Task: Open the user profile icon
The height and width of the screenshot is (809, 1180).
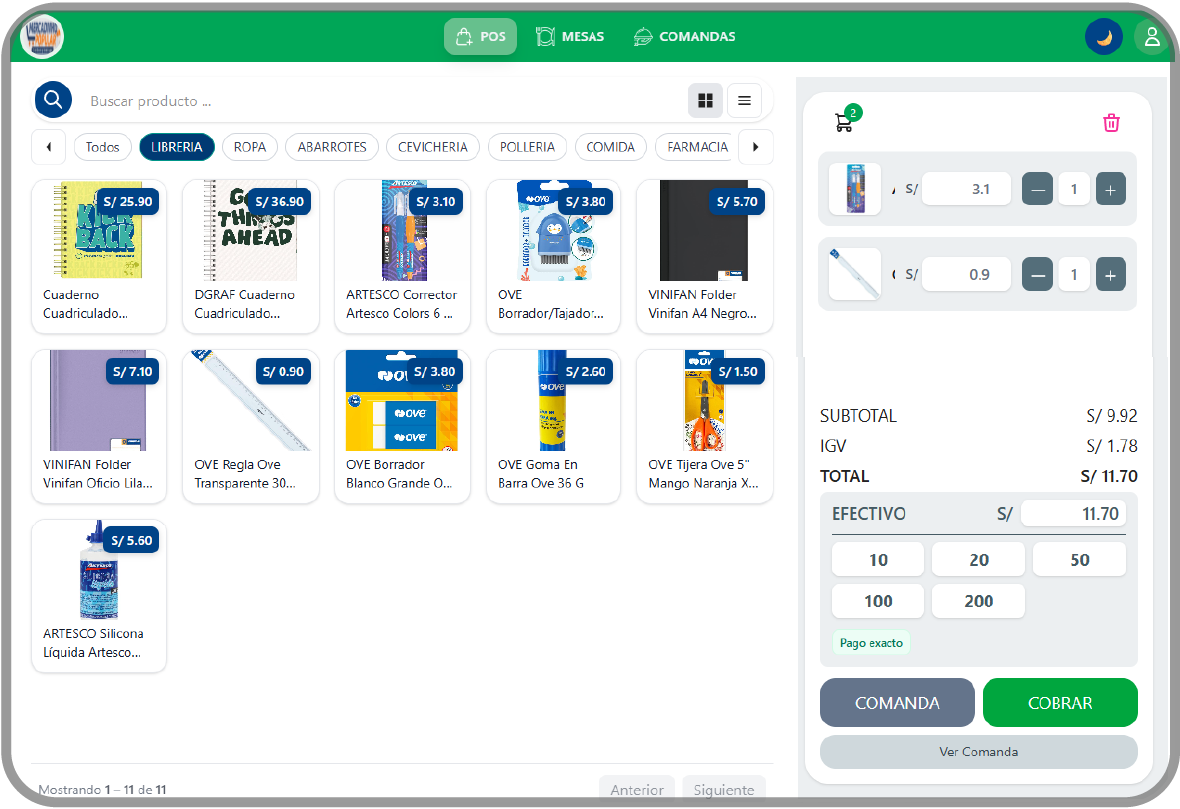Action: 1152,37
